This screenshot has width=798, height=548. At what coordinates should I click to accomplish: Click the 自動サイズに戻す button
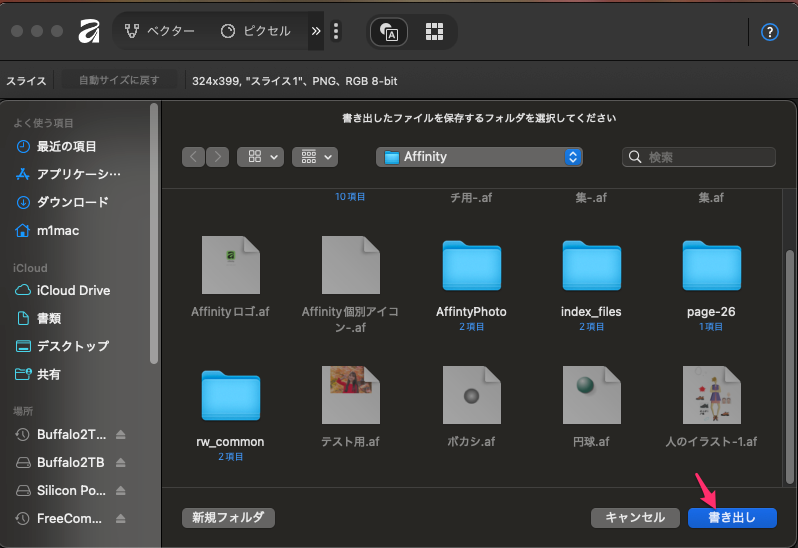[x=119, y=80]
